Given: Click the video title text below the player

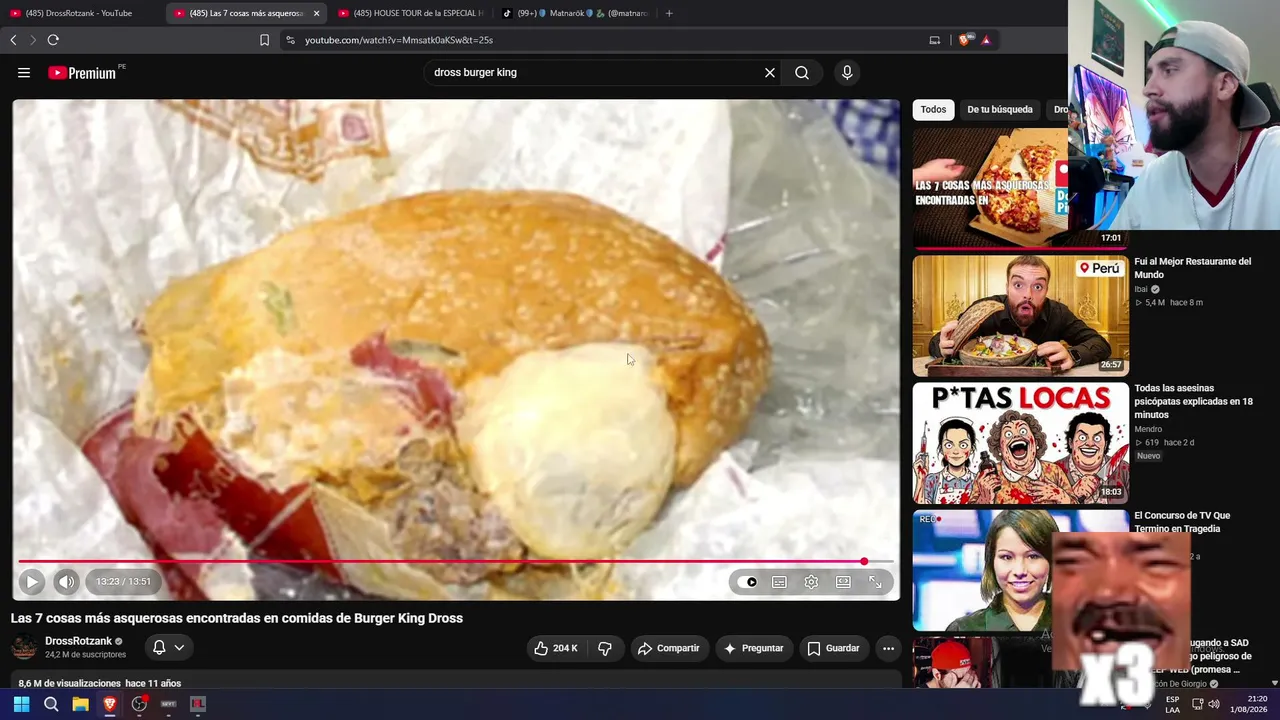Looking at the screenshot, I should (237, 618).
